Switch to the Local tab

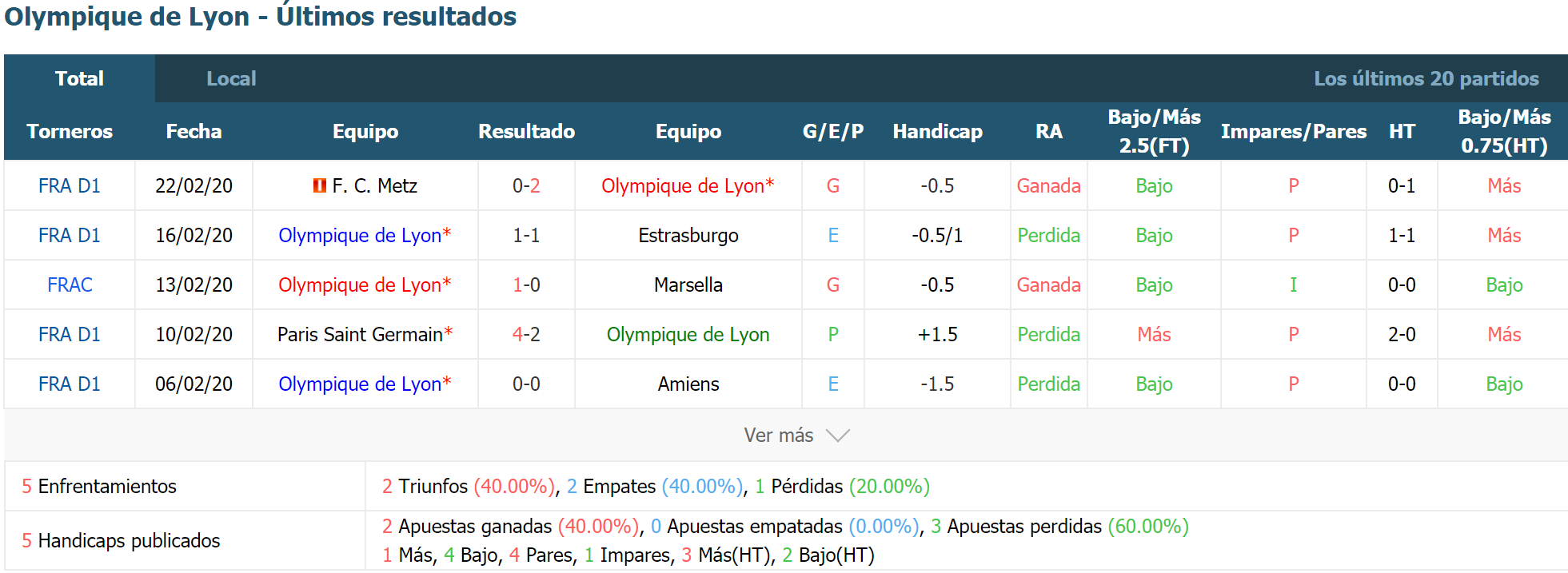click(x=231, y=78)
